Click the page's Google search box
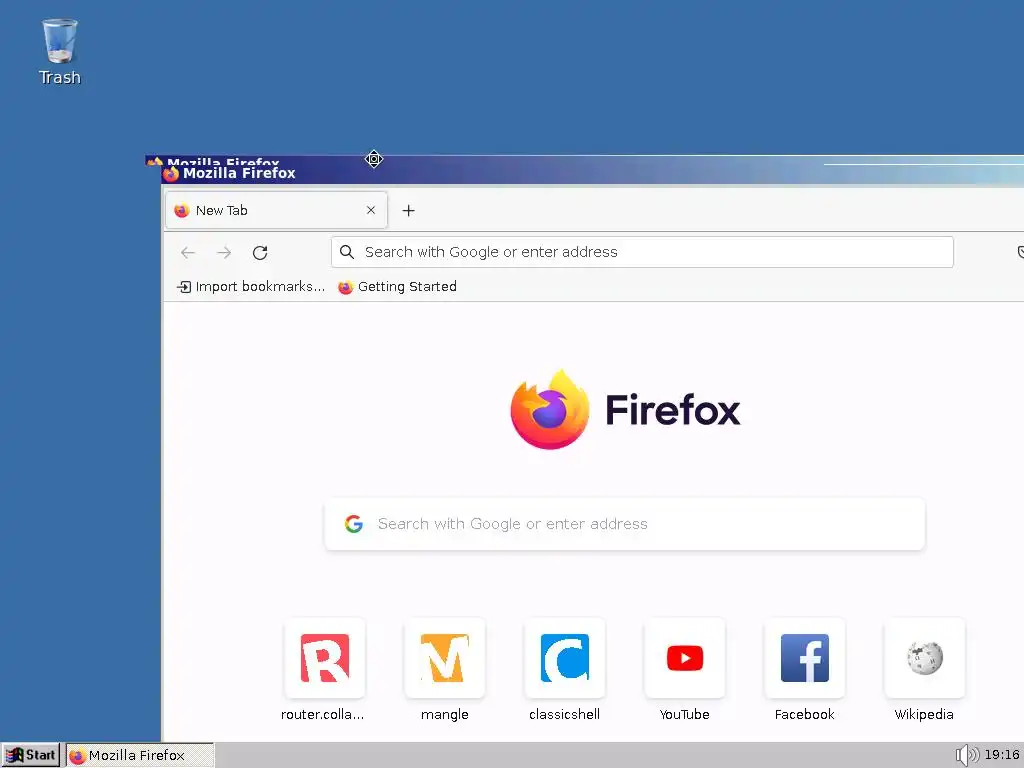 coord(625,524)
